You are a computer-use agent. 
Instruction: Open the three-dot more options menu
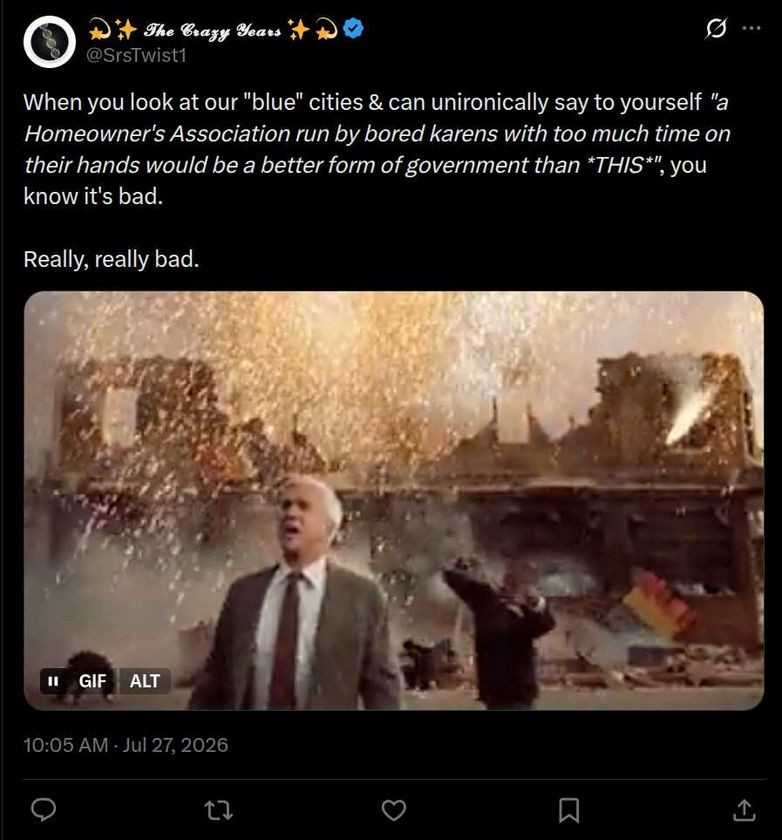pos(751,28)
